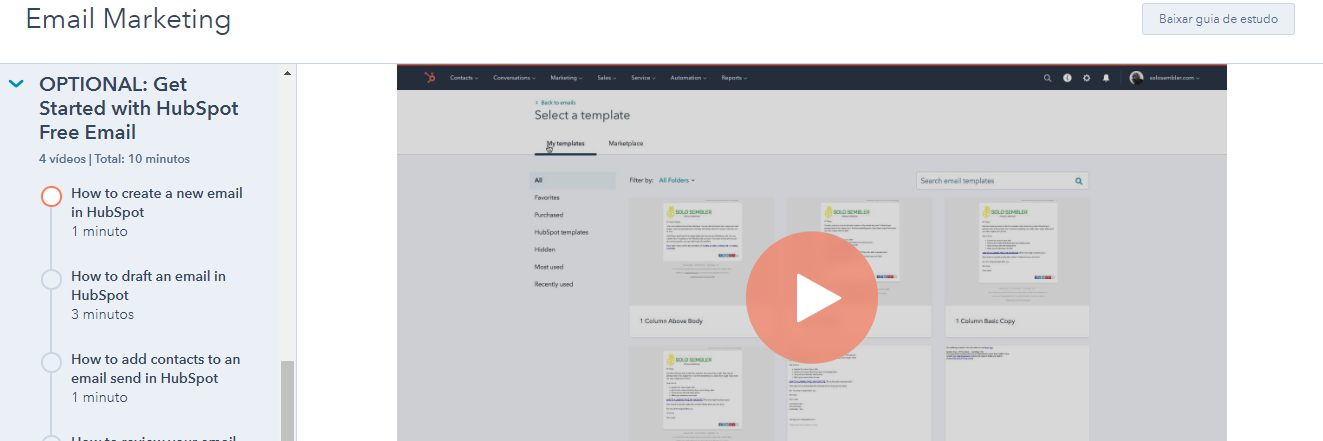
Task: Select the All template filter
Action: [x=572, y=181]
